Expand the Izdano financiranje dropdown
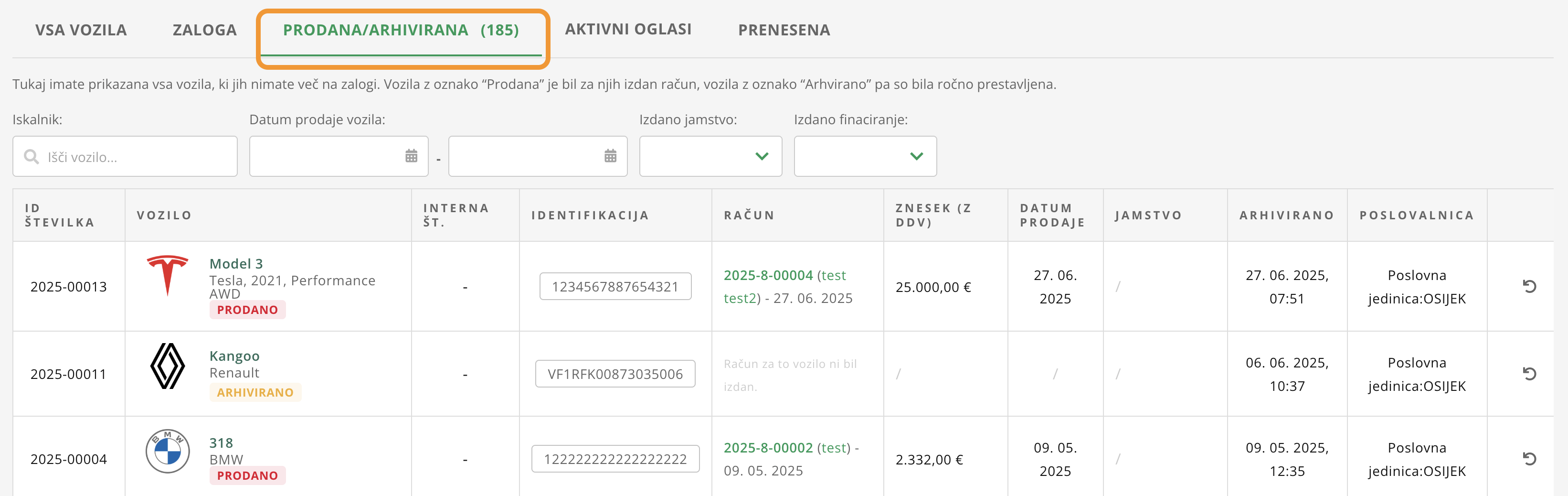This screenshot has width=1568, height=496. (865, 156)
